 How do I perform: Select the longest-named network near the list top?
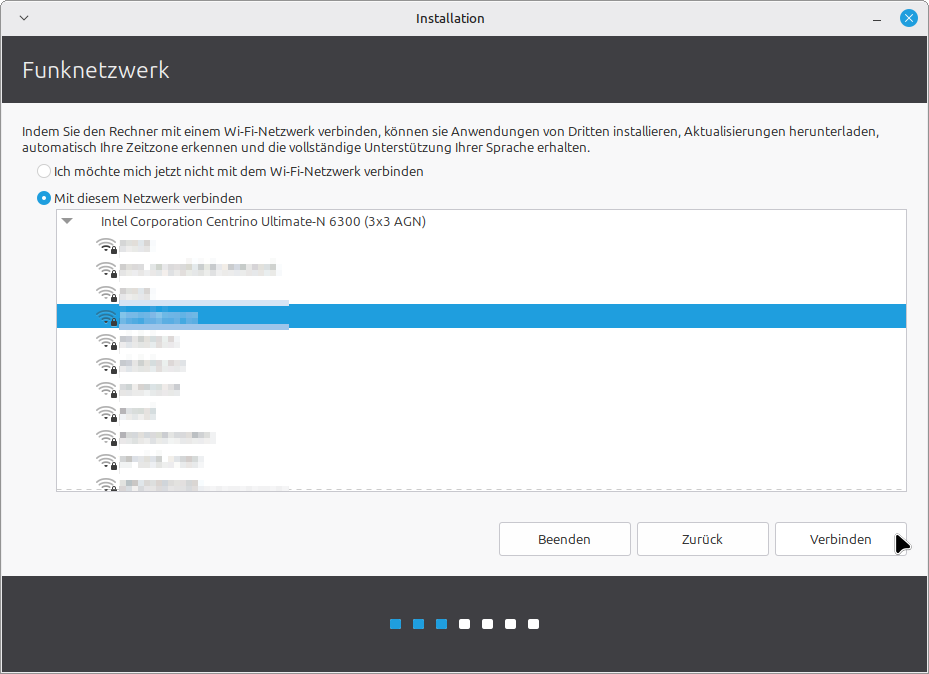click(x=197, y=269)
